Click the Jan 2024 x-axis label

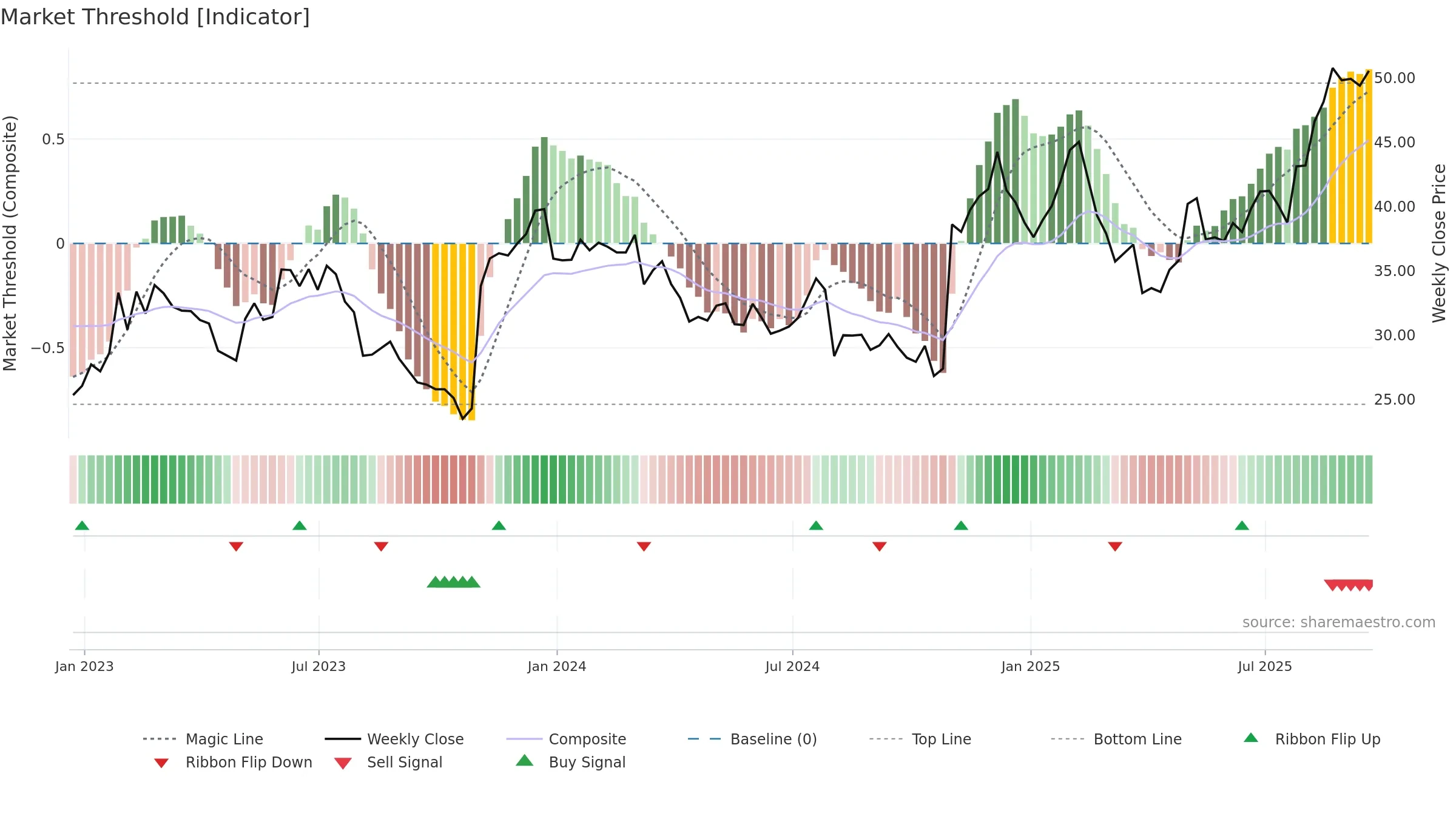coord(557,666)
